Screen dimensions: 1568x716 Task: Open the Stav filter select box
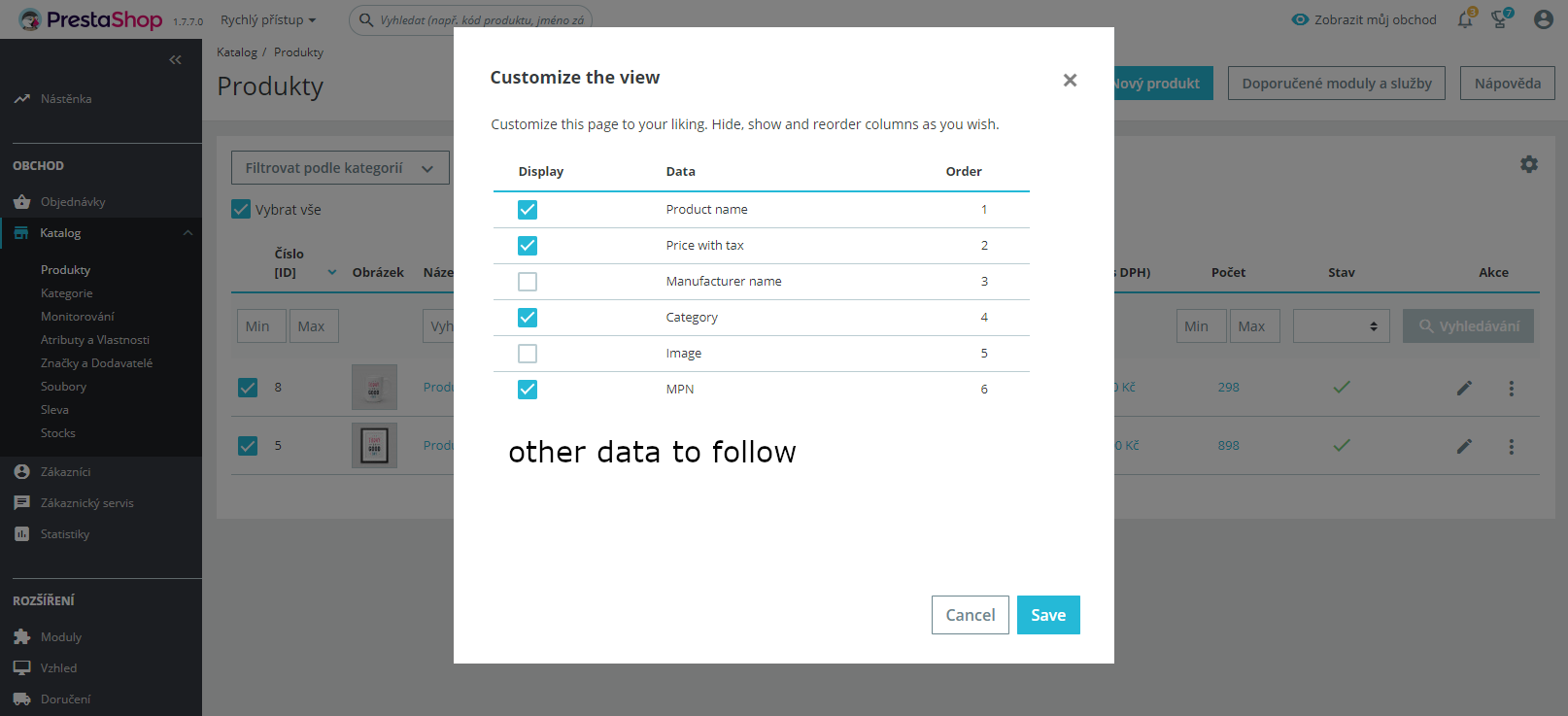click(x=1341, y=326)
